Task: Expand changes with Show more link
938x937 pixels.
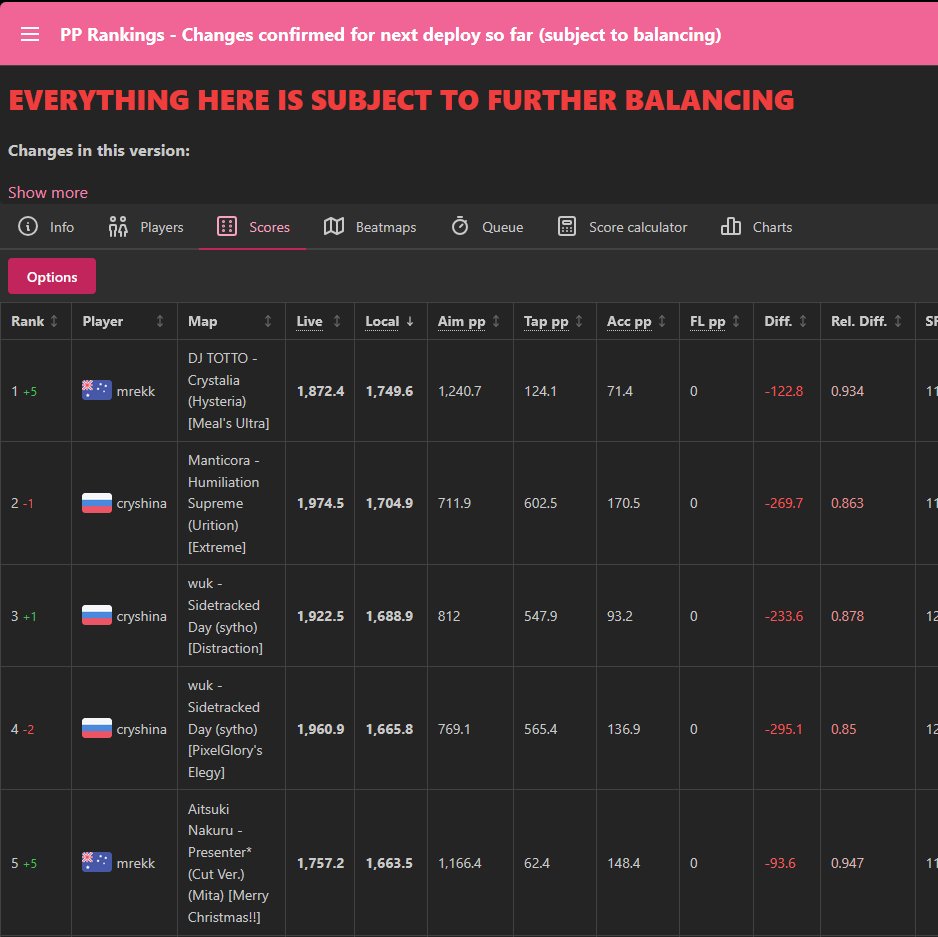Action: tap(48, 193)
